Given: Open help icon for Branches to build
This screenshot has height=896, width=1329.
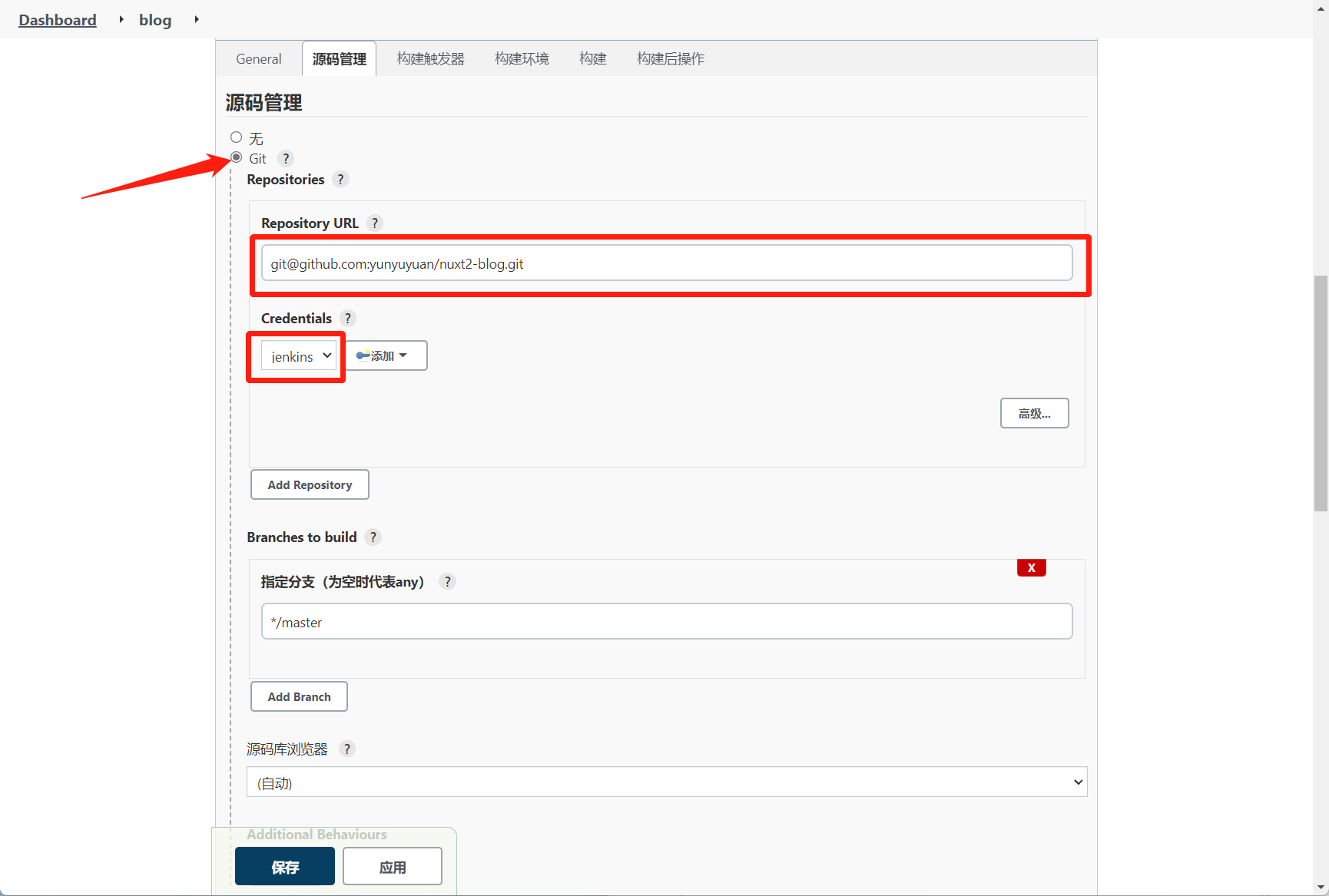Looking at the screenshot, I should 373,537.
